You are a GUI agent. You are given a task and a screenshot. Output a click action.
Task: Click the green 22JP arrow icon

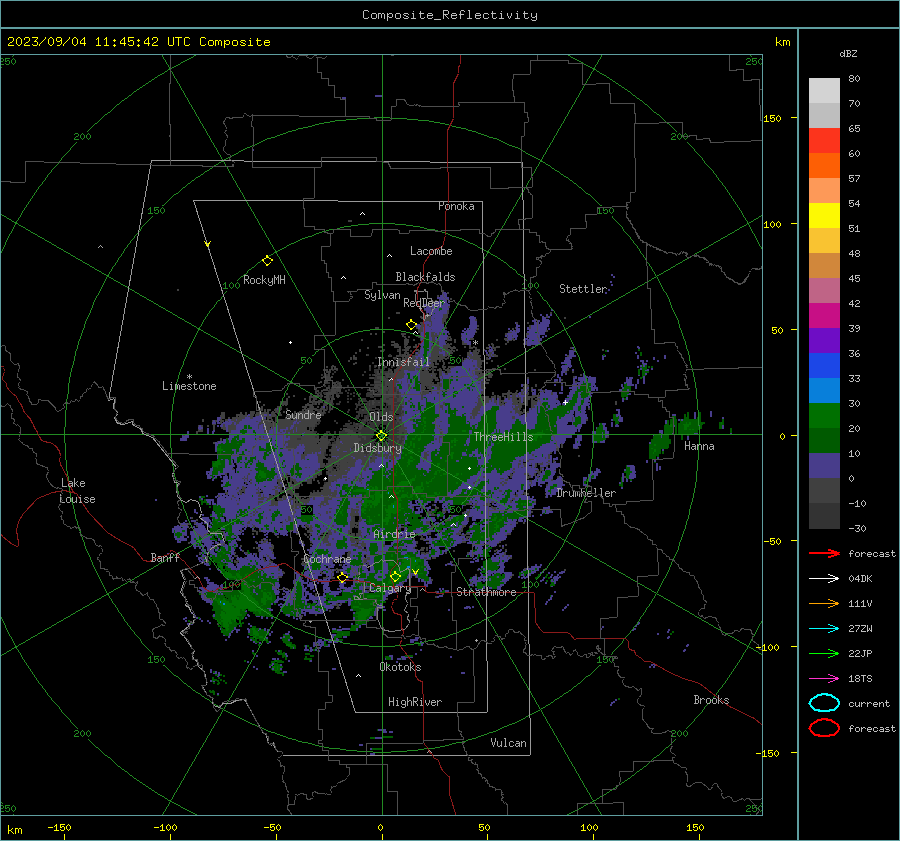point(824,653)
